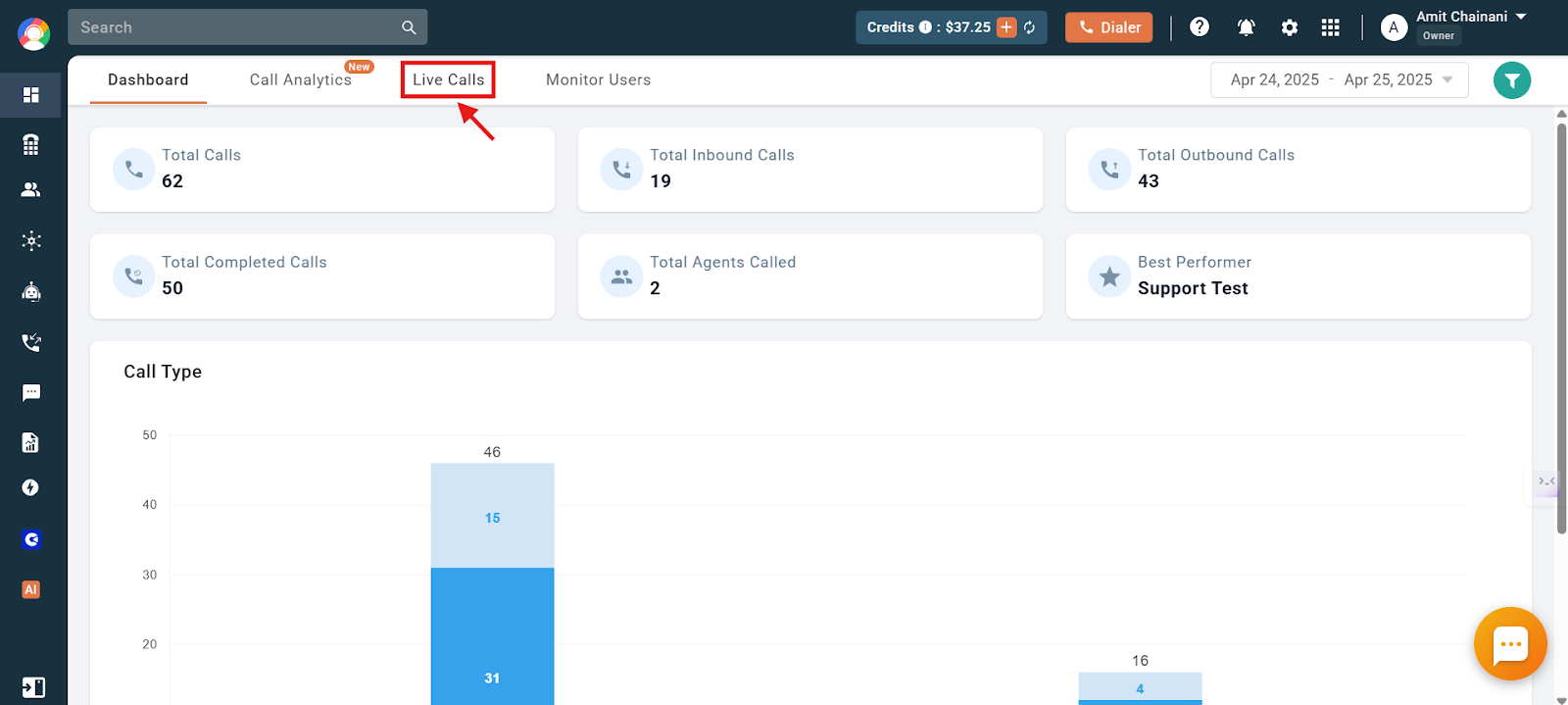Switch to the Dashboard tab
The width and height of the screenshot is (1568, 705).
tap(148, 79)
